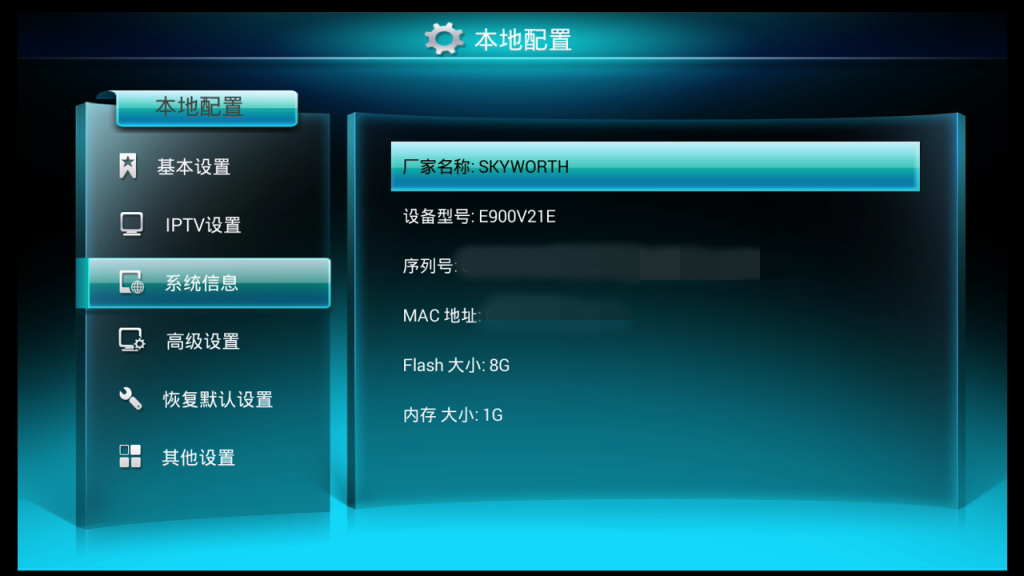
Task: Open the IPTV设置 menu entry
Action: coord(203,225)
